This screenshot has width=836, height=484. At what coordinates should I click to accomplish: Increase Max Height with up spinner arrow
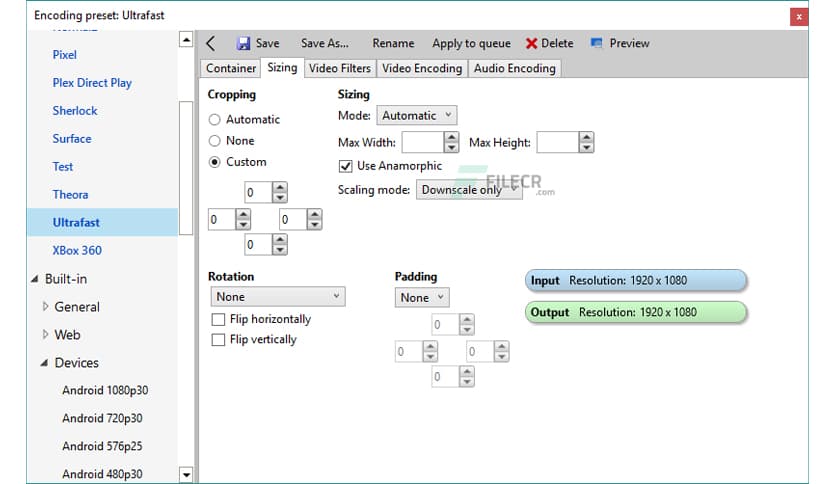coord(586,137)
